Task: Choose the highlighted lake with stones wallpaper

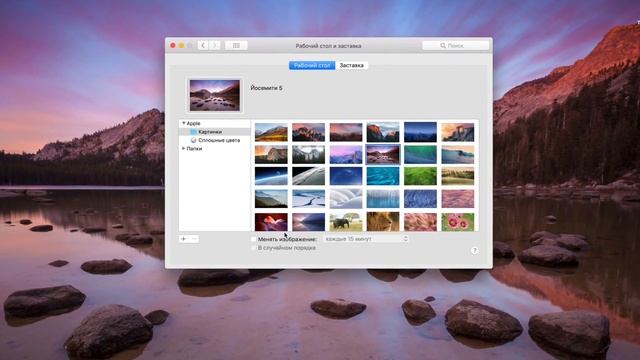Action: 383,155
